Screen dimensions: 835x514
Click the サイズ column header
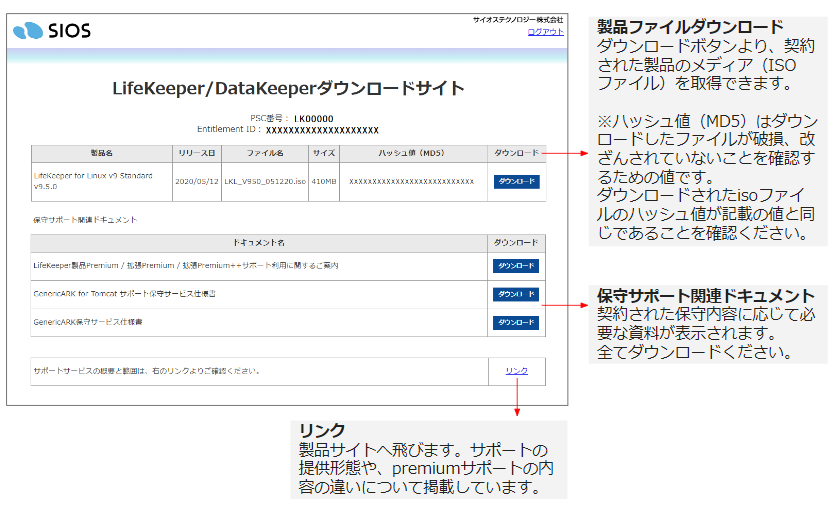[324, 153]
